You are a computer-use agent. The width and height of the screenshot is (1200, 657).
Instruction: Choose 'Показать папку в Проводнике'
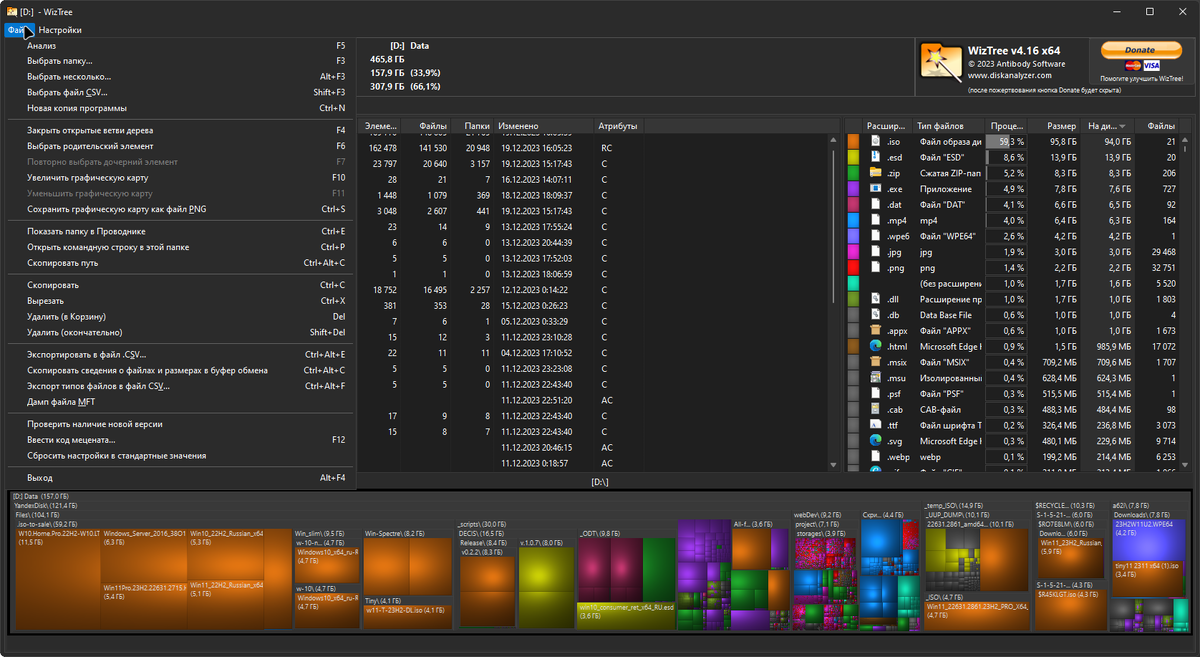181,231
